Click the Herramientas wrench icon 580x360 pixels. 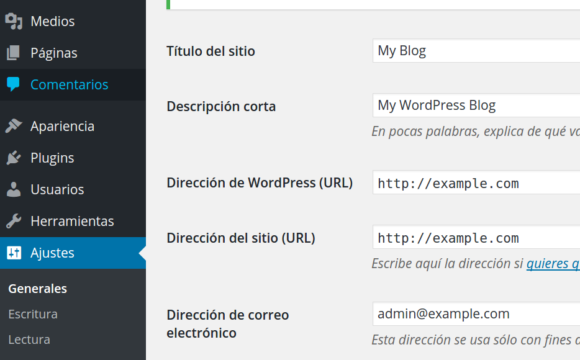tap(14, 221)
